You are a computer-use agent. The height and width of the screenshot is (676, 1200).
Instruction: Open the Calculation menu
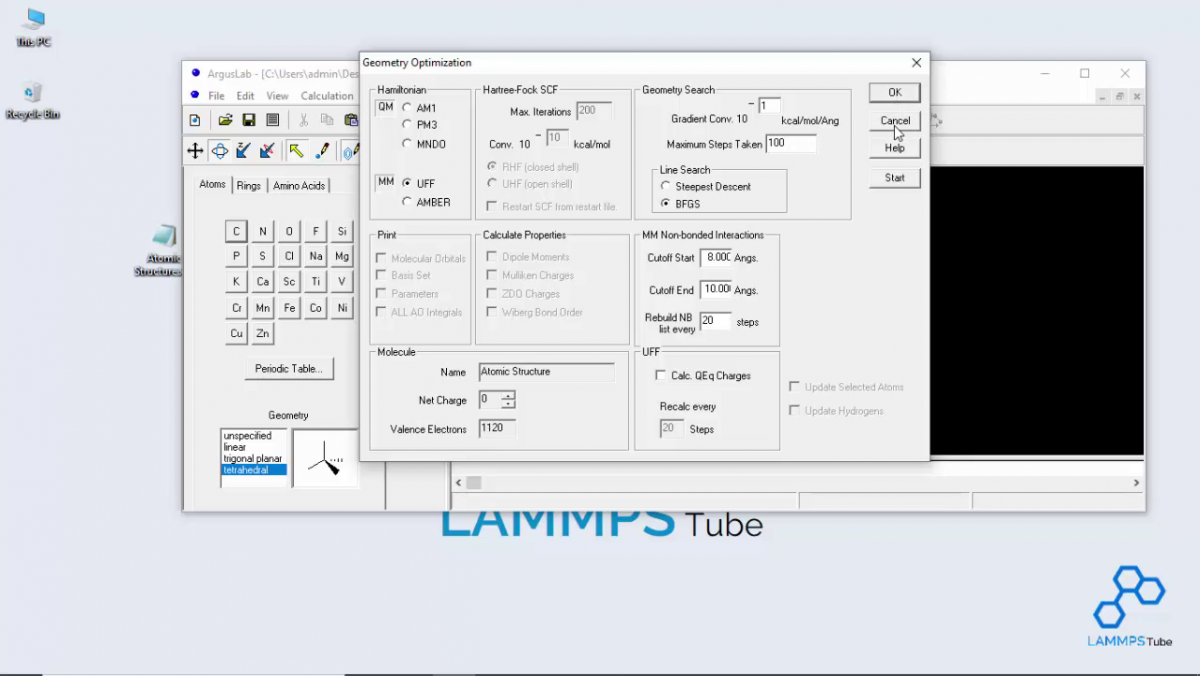pos(327,95)
